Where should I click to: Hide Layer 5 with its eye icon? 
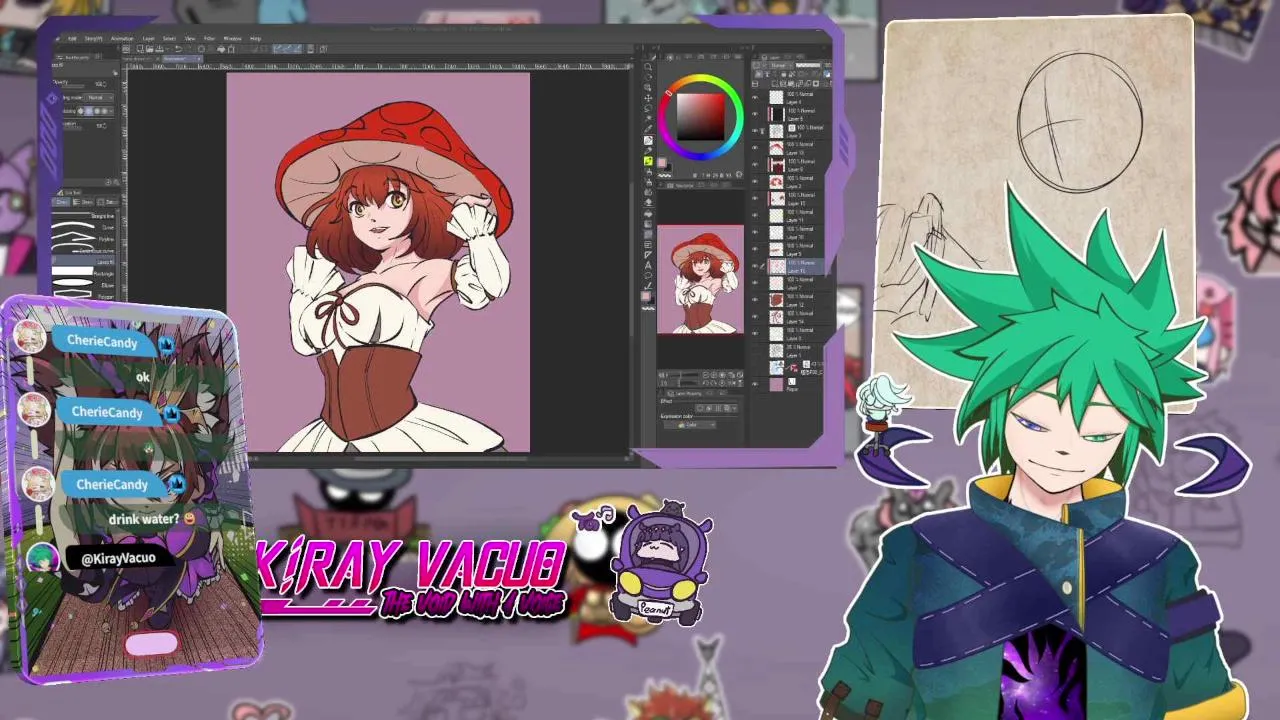pos(755,249)
